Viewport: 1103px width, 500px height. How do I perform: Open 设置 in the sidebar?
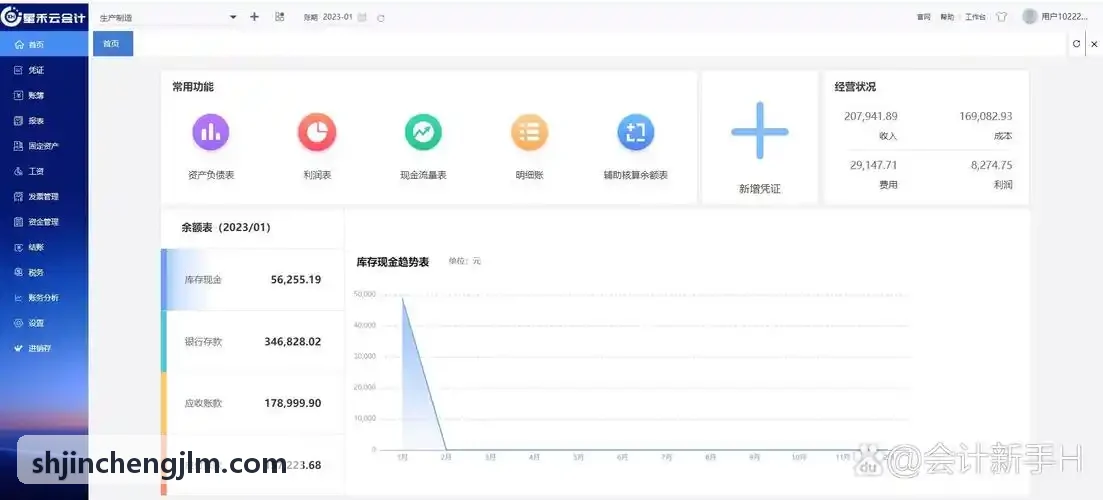[x=44, y=323]
